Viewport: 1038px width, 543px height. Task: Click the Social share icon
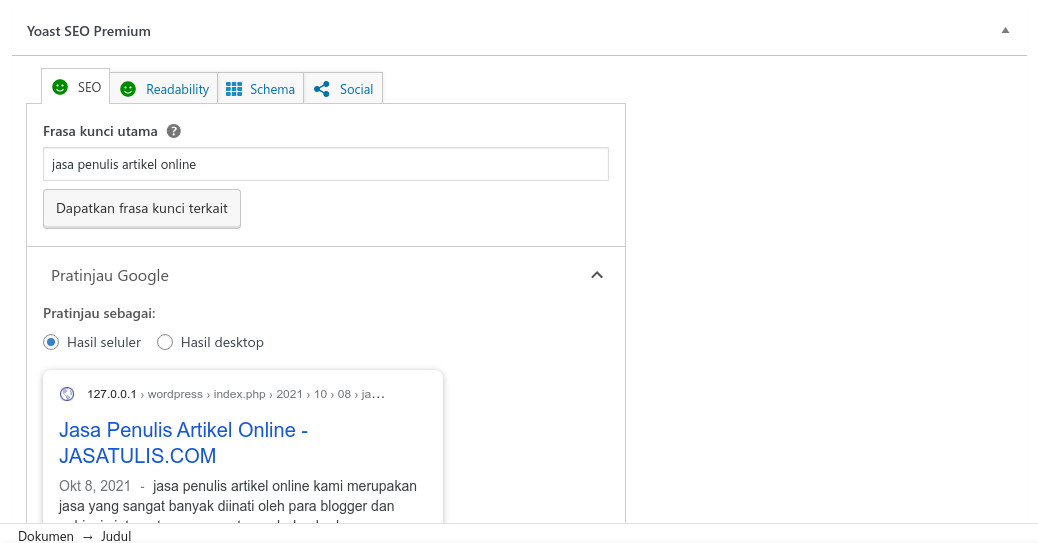click(x=322, y=89)
